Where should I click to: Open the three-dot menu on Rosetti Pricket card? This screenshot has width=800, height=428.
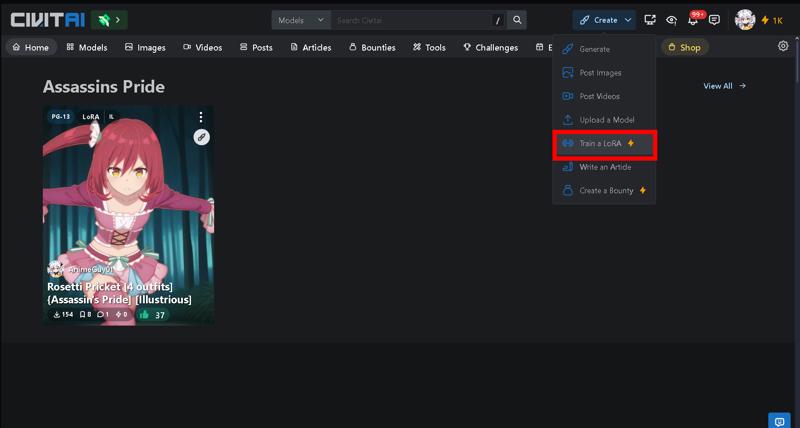(201, 117)
